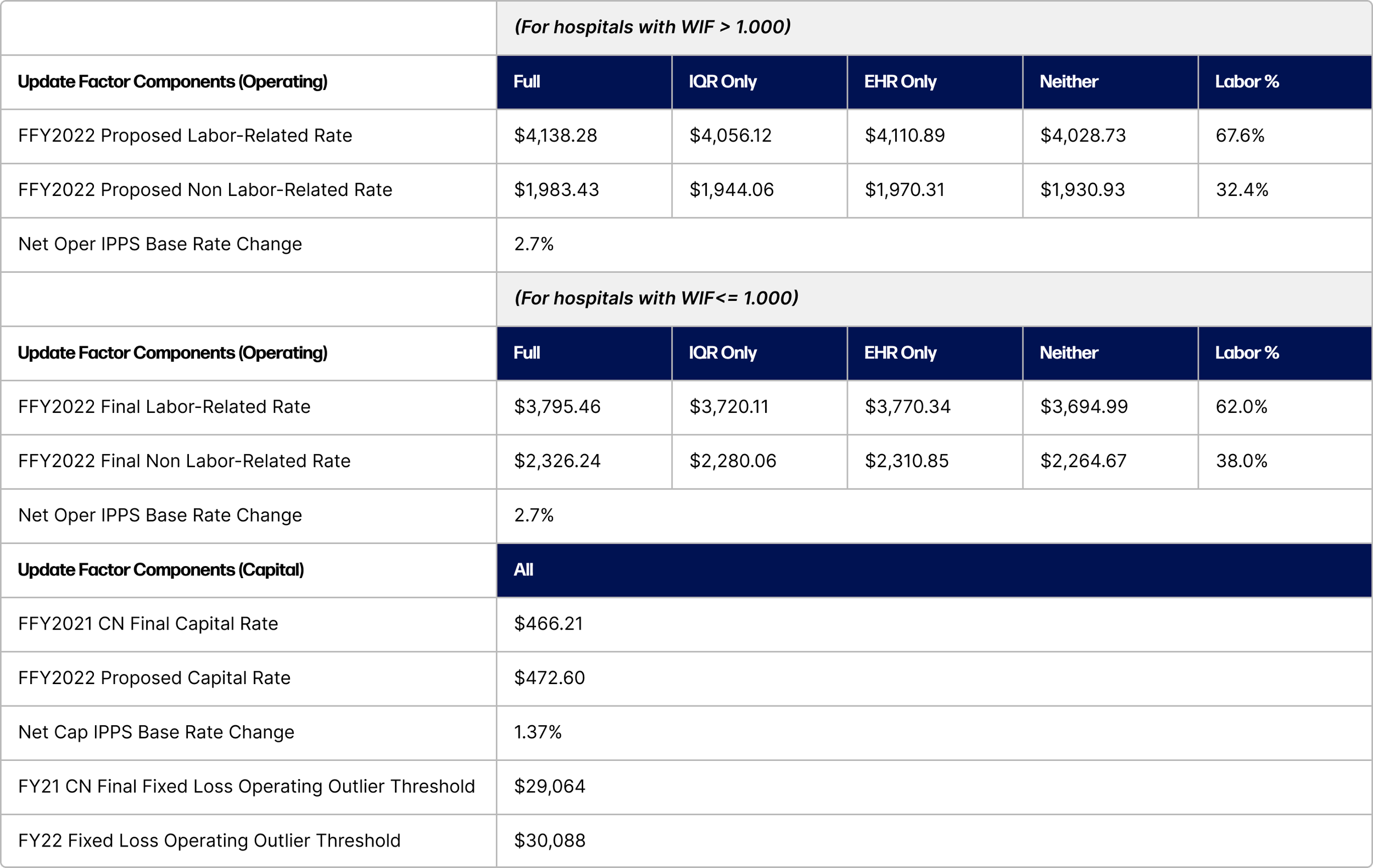Viewport: 1373px width, 868px height.
Task: Select the $472.60 proposed capital rate value
Action: click(x=549, y=678)
